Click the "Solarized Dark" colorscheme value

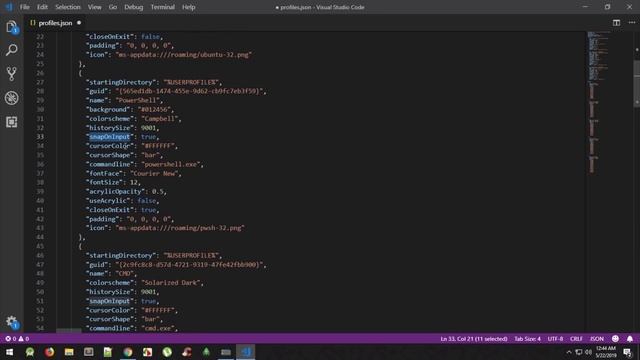pos(171,282)
